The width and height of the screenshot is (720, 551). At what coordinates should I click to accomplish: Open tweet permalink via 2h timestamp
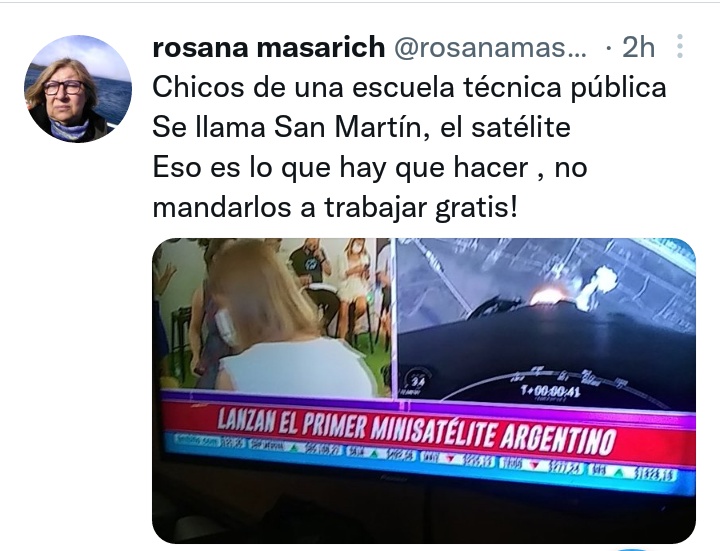(x=638, y=47)
